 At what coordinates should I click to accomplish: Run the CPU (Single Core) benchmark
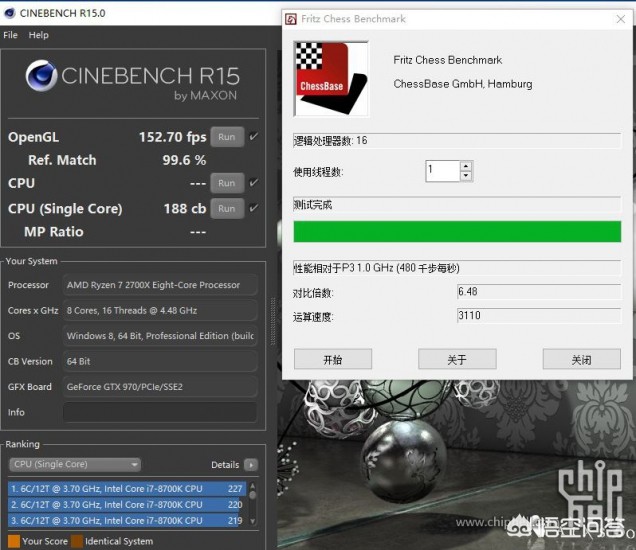(x=227, y=208)
